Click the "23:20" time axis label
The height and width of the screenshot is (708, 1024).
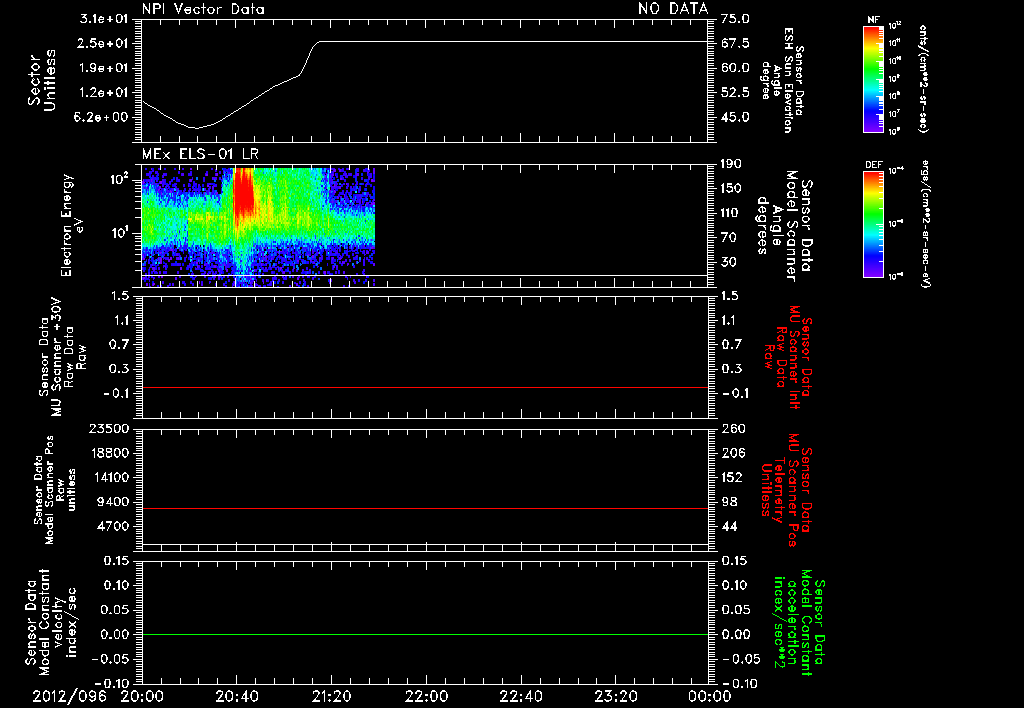click(615, 696)
